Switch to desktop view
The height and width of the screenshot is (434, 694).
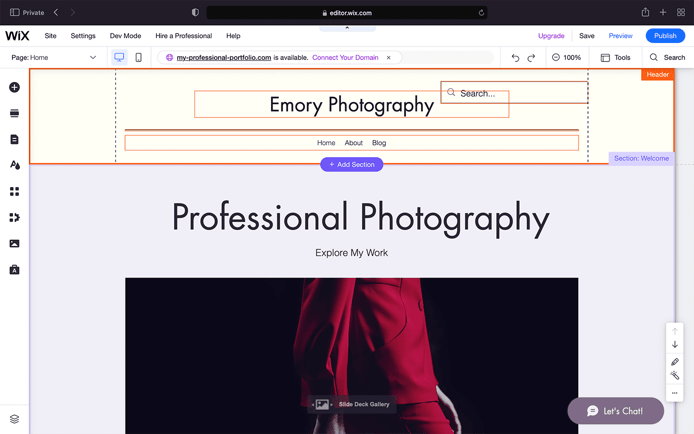119,58
